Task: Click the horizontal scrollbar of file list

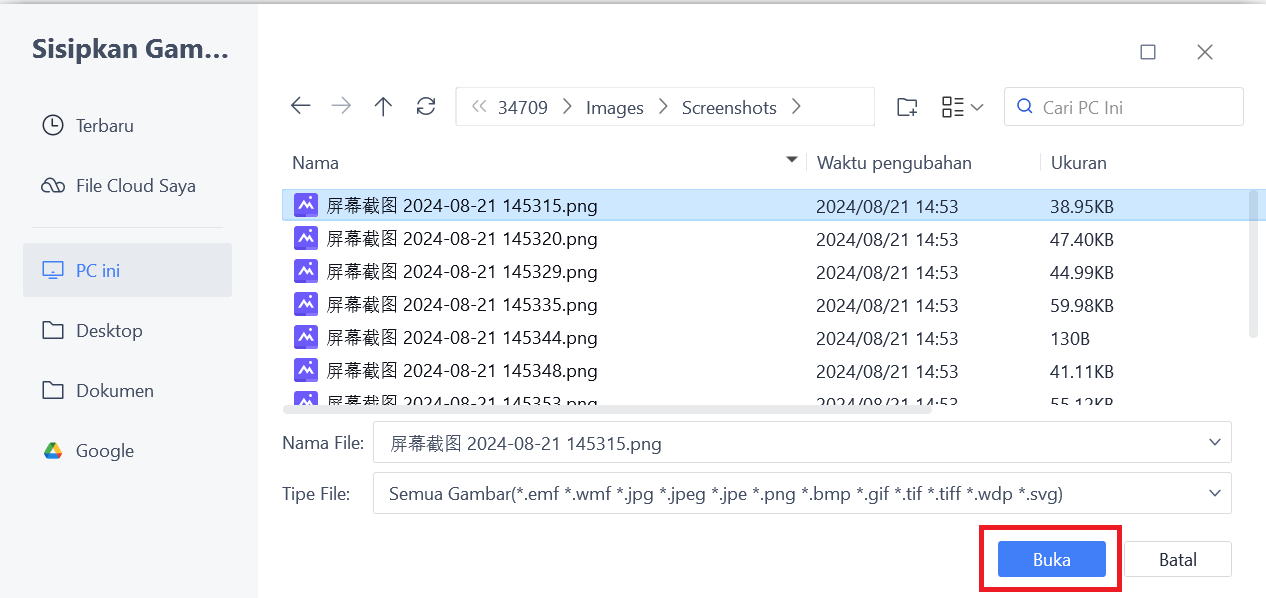Action: pyautogui.click(x=607, y=408)
